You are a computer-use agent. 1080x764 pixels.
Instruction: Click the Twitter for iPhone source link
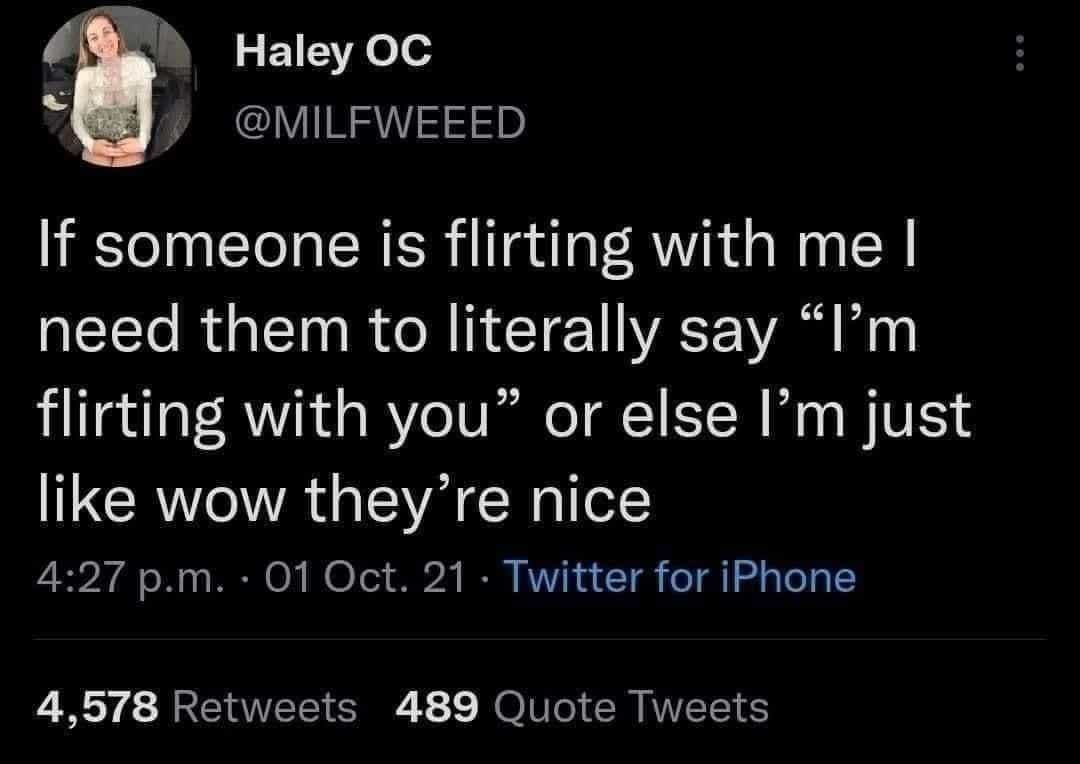click(x=681, y=577)
